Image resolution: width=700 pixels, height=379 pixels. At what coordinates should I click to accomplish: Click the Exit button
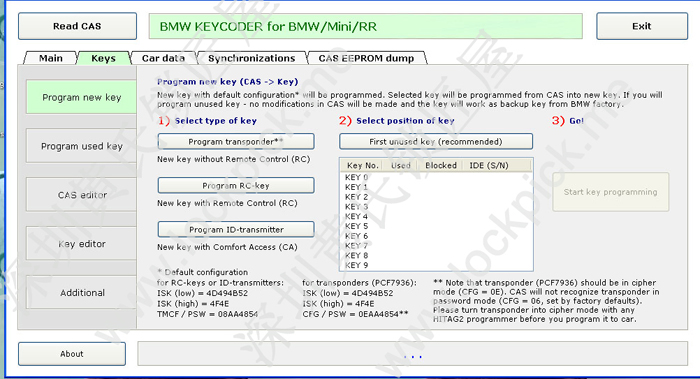(x=642, y=26)
